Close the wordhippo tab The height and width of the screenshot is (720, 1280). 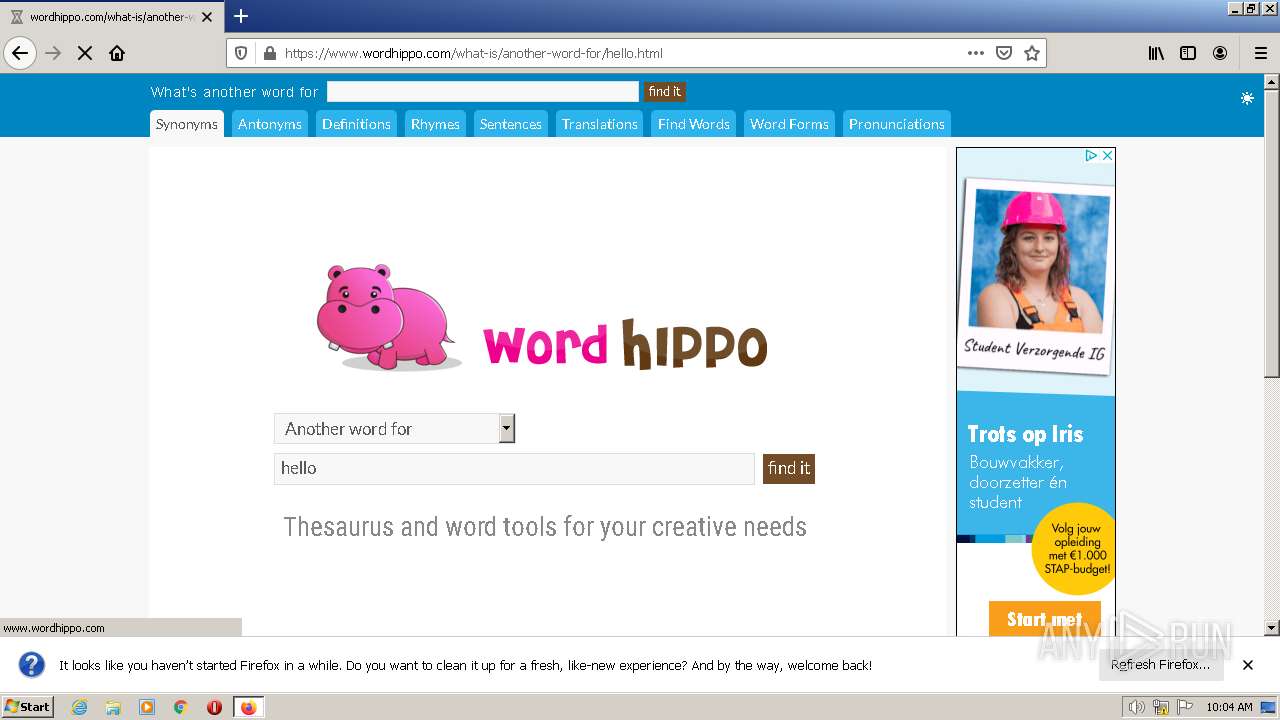[x=207, y=17]
